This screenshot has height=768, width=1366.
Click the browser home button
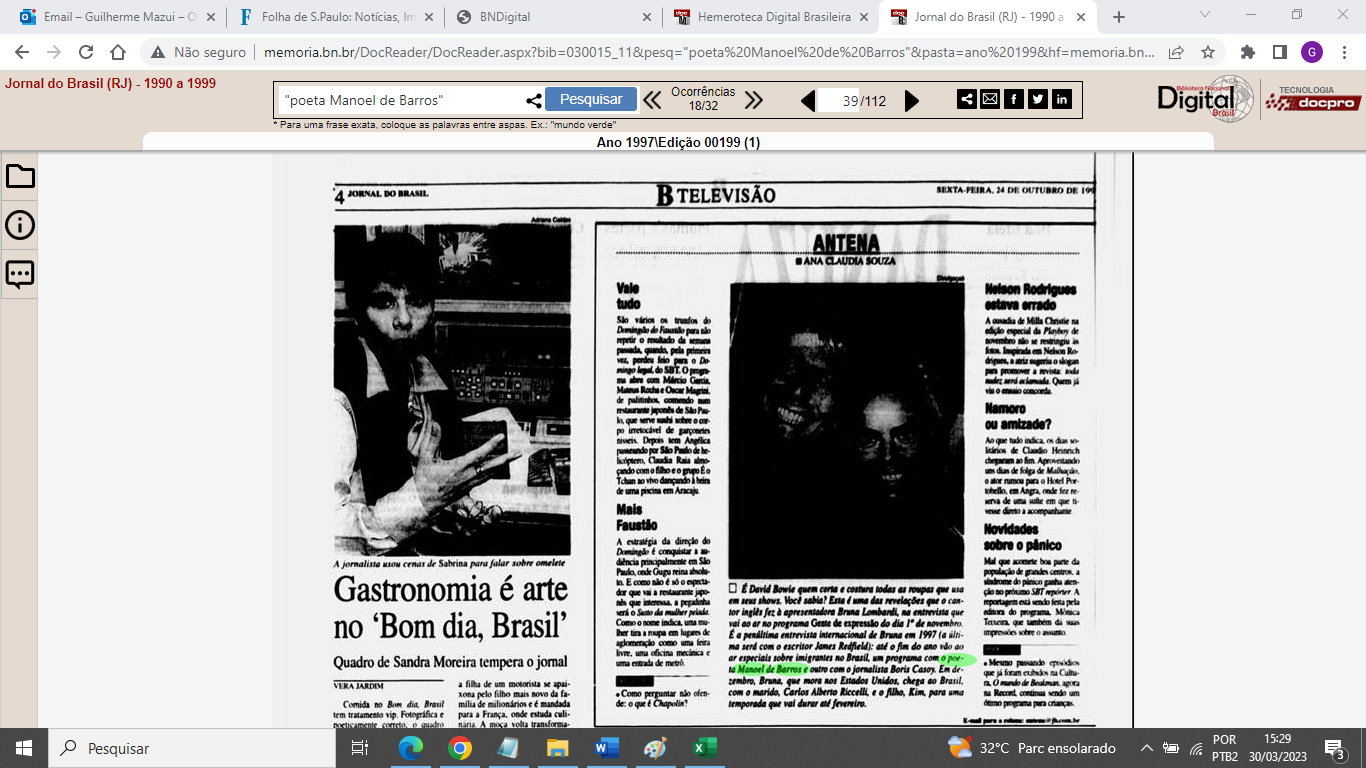pos(118,52)
